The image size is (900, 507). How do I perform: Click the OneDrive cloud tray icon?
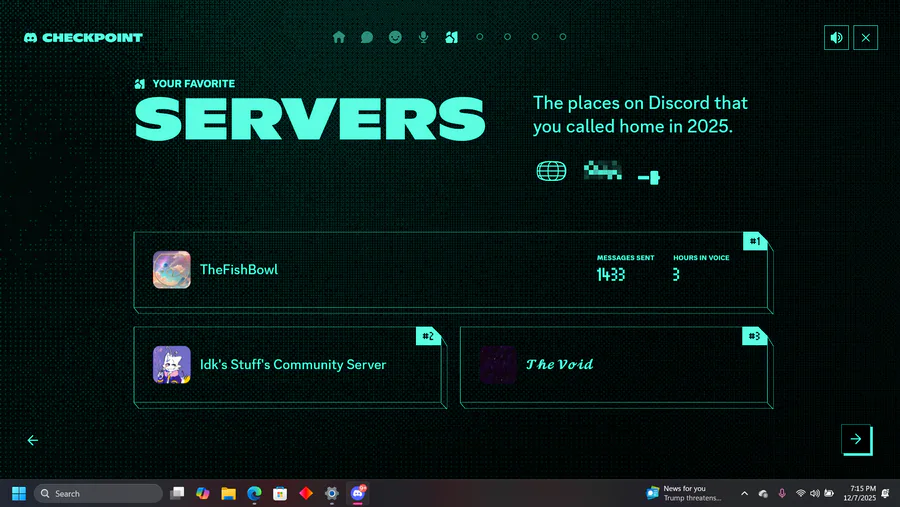pos(763,494)
